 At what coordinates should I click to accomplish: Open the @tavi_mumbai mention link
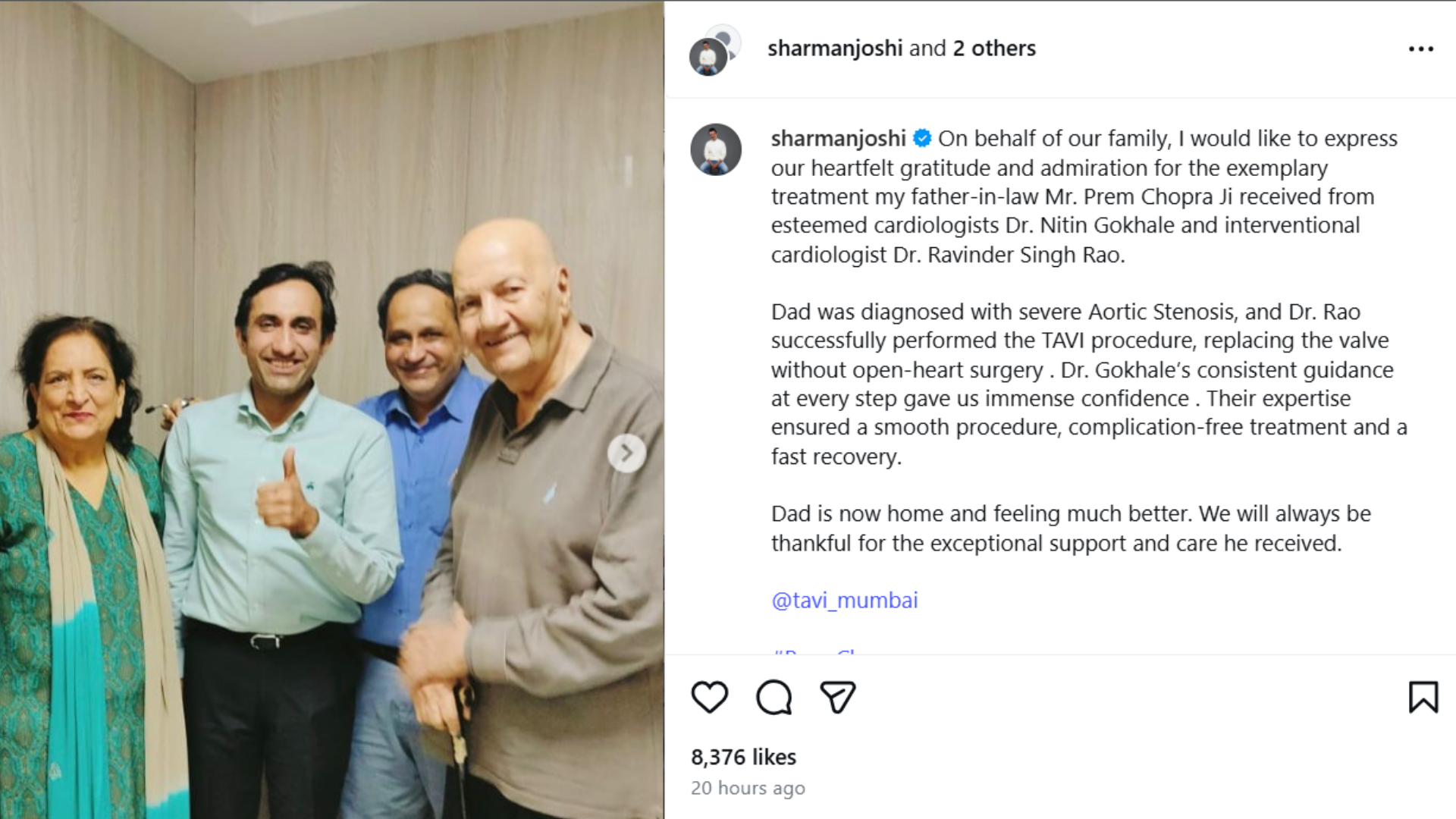pos(844,600)
